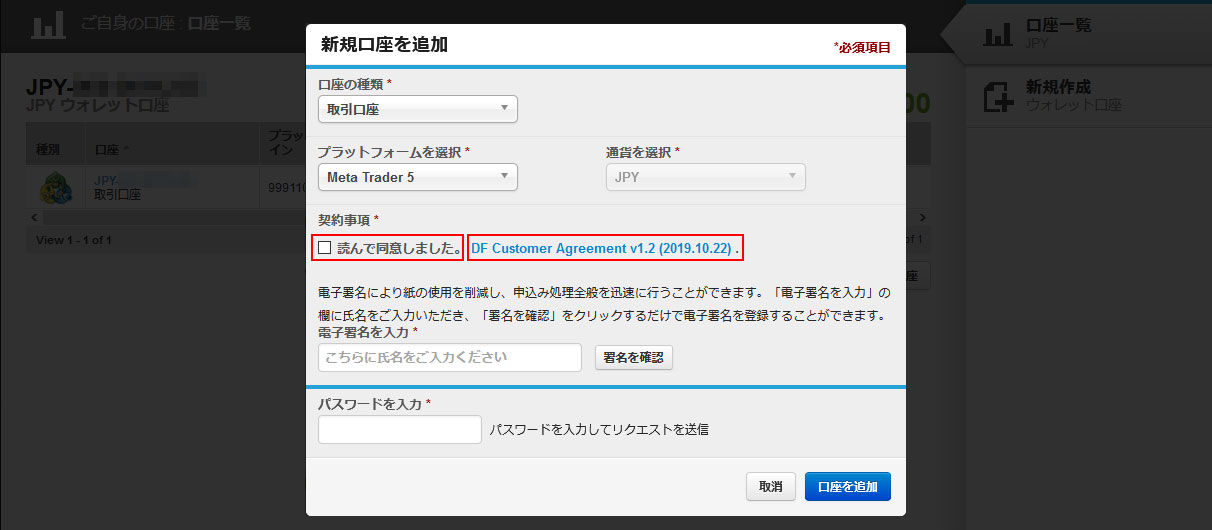The width and height of the screenshot is (1212, 530).
Task: Click the password input field
Action: (x=400, y=430)
